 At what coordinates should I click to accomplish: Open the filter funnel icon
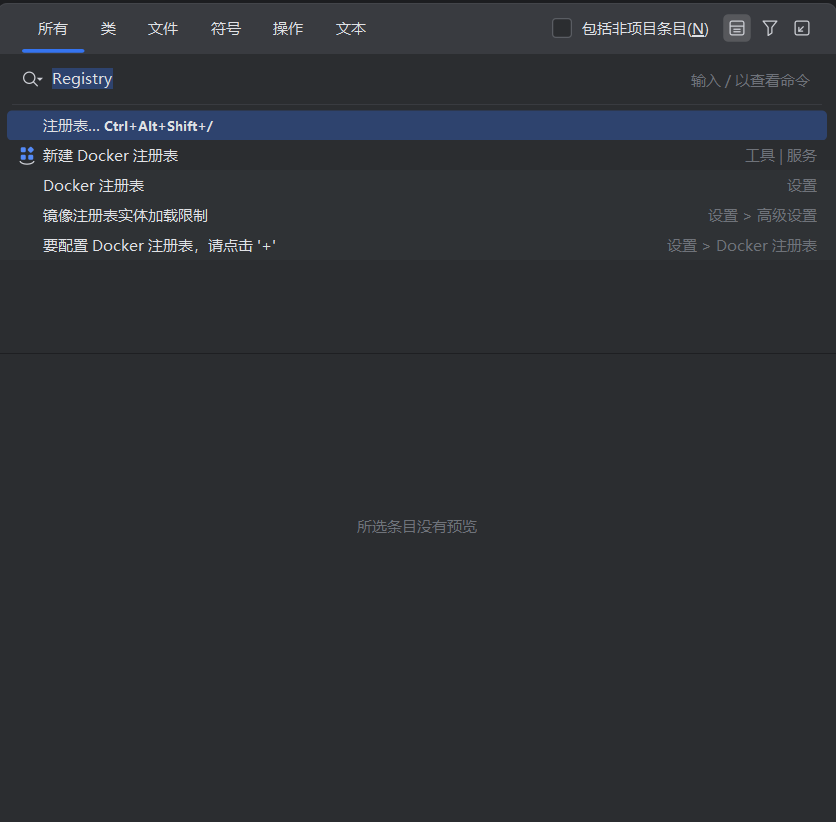(769, 28)
